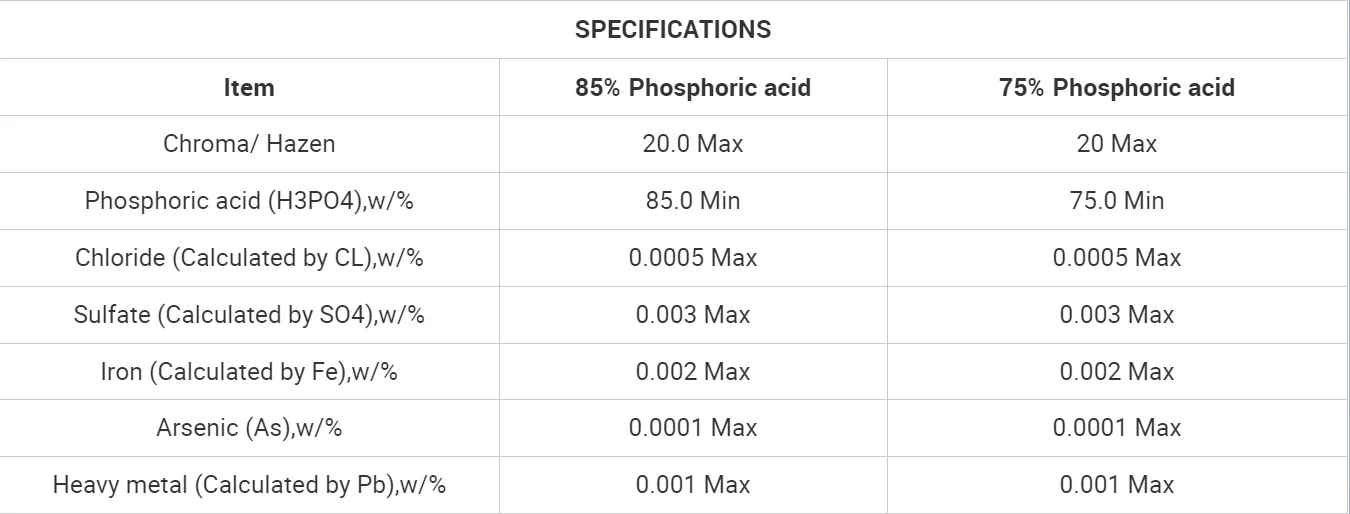Select the Phosphoric acid (H3PO4),w/% label
The height and width of the screenshot is (514, 1350).
coord(249,201)
